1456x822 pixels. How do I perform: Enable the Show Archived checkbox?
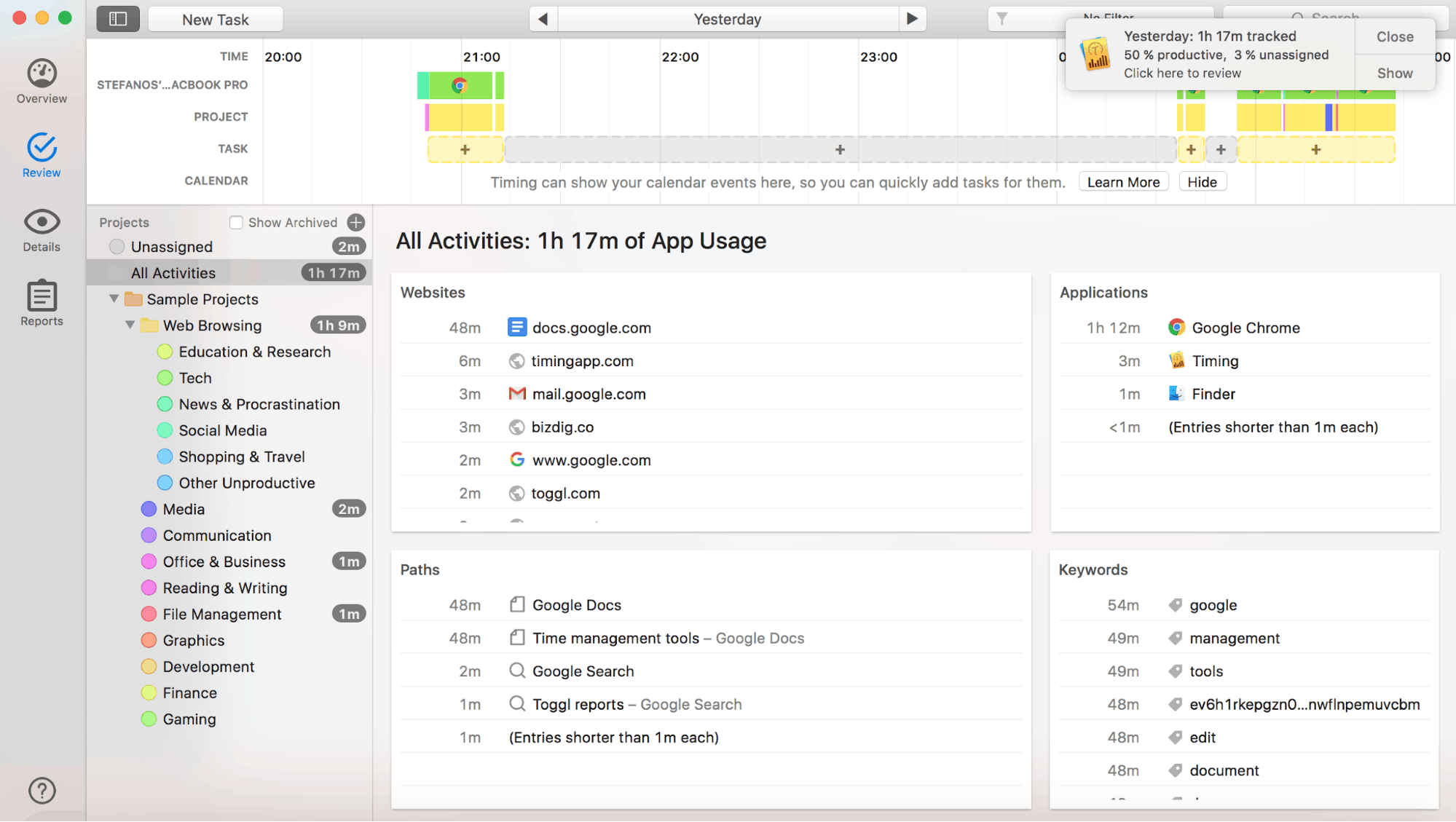tap(236, 222)
